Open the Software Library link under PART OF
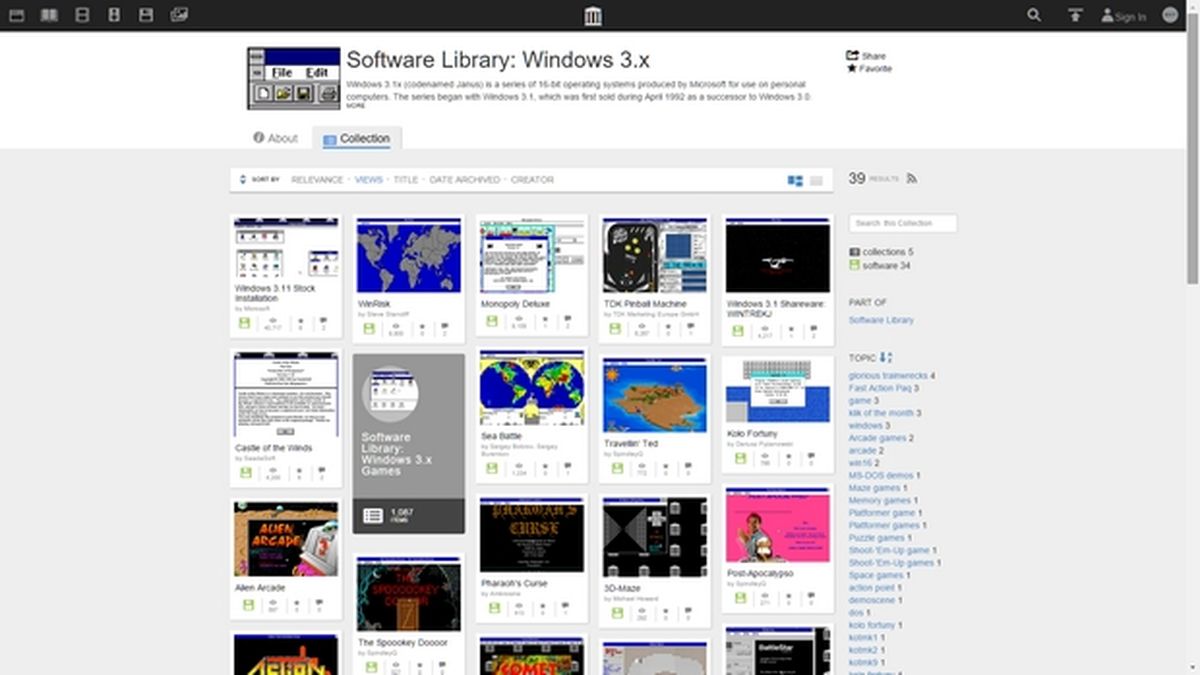 (x=878, y=320)
